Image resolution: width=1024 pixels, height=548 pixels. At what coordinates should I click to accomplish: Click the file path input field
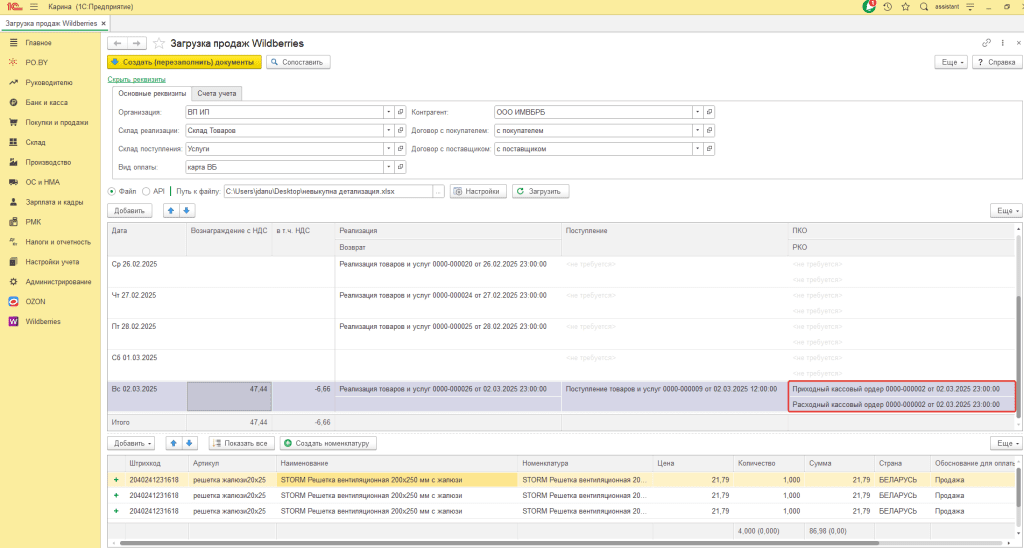(x=328, y=191)
